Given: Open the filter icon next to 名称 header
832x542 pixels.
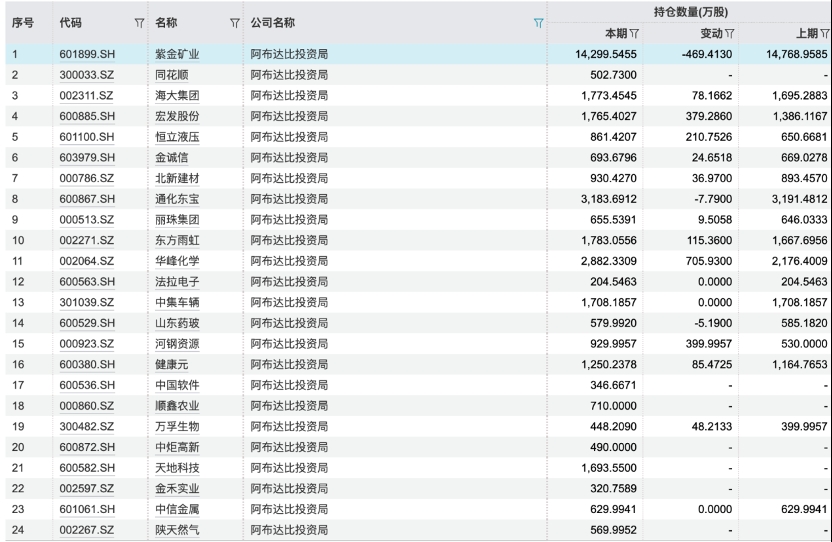Looking at the screenshot, I should (x=235, y=23).
